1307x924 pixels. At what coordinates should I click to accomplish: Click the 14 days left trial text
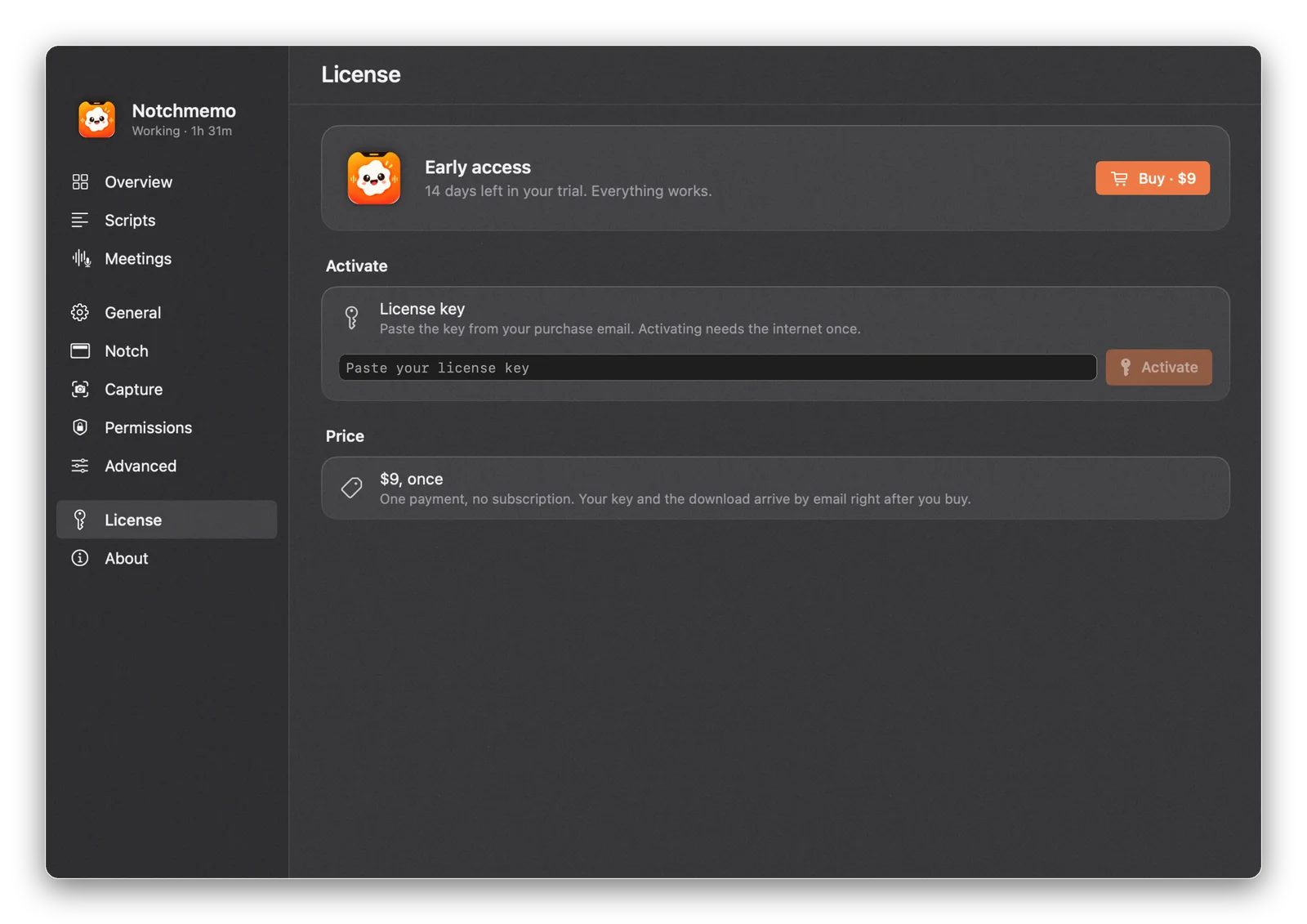pyautogui.click(x=569, y=191)
